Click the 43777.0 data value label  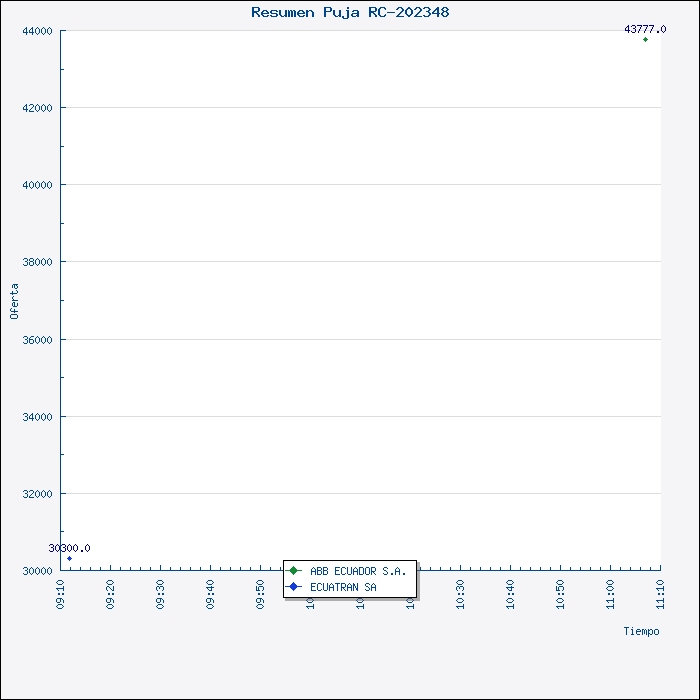[645, 29]
